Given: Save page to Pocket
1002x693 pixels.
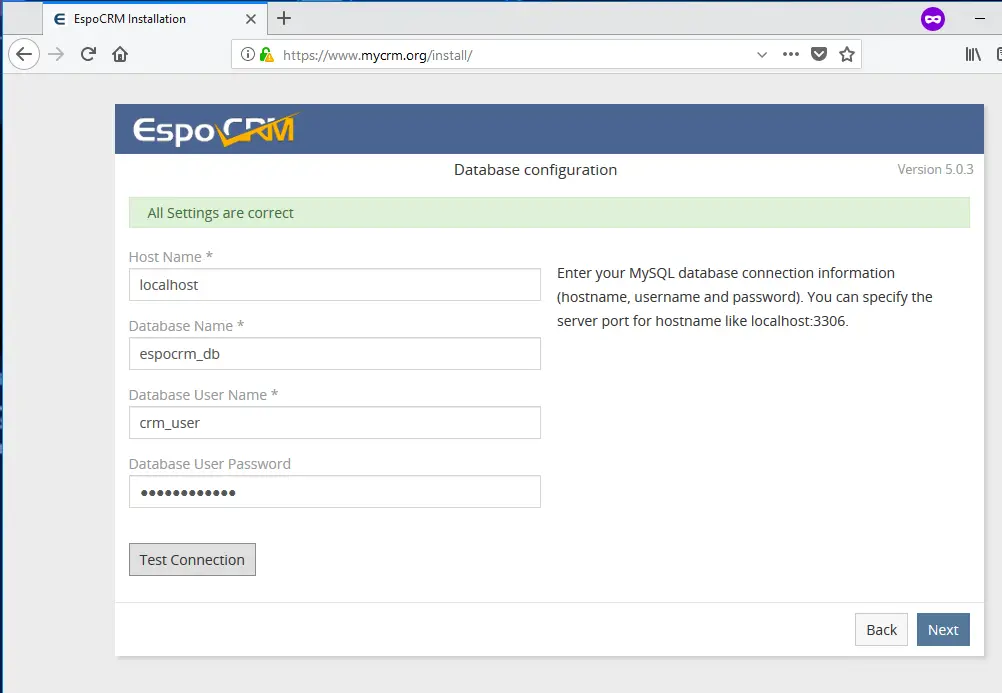Looking at the screenshot, I should (819, 55).
